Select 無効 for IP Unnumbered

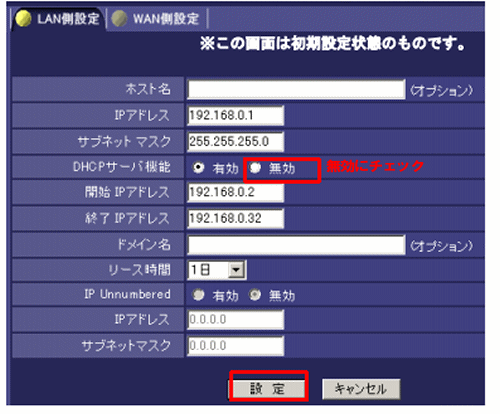click(255, 295)
